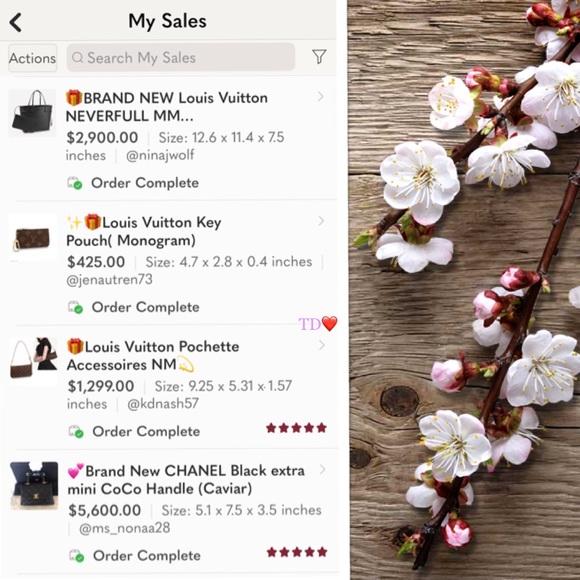Tap the Pochette Accessoires thumbnail

[34, 361]
